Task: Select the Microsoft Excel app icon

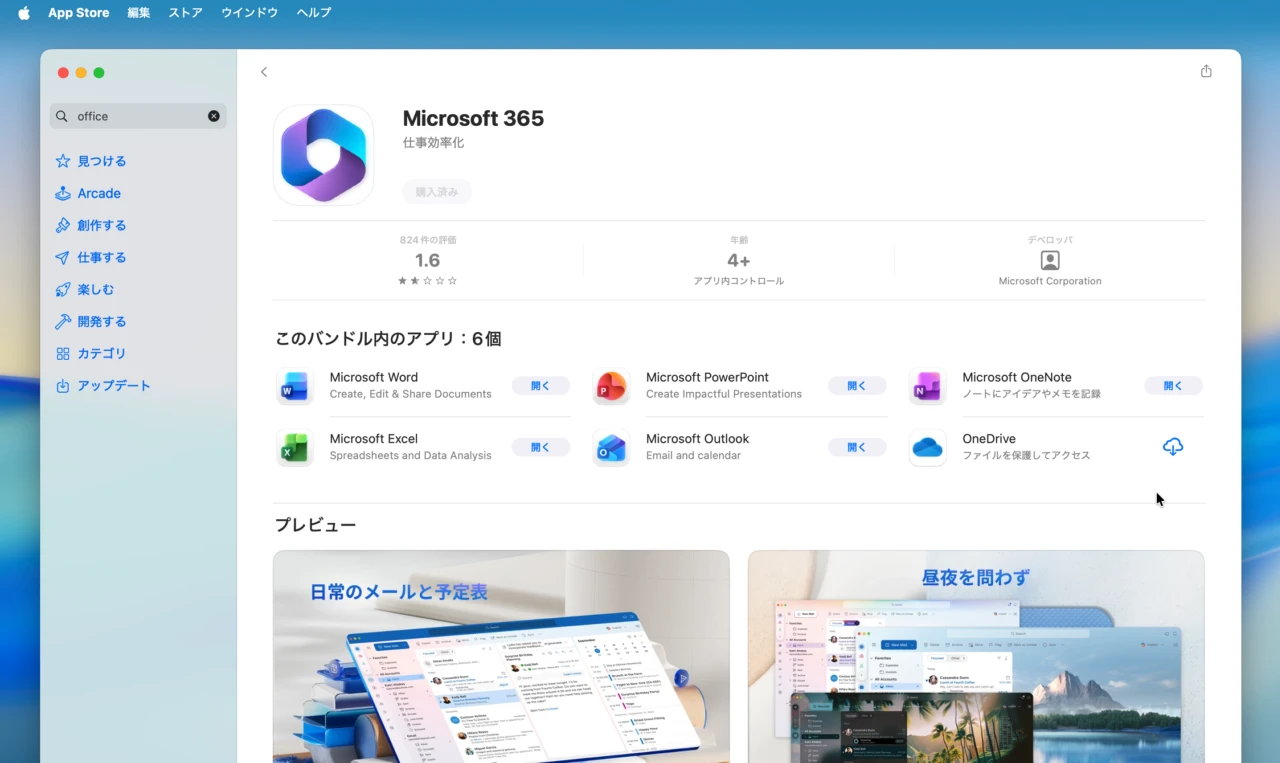Action: [x=294, y=447]
